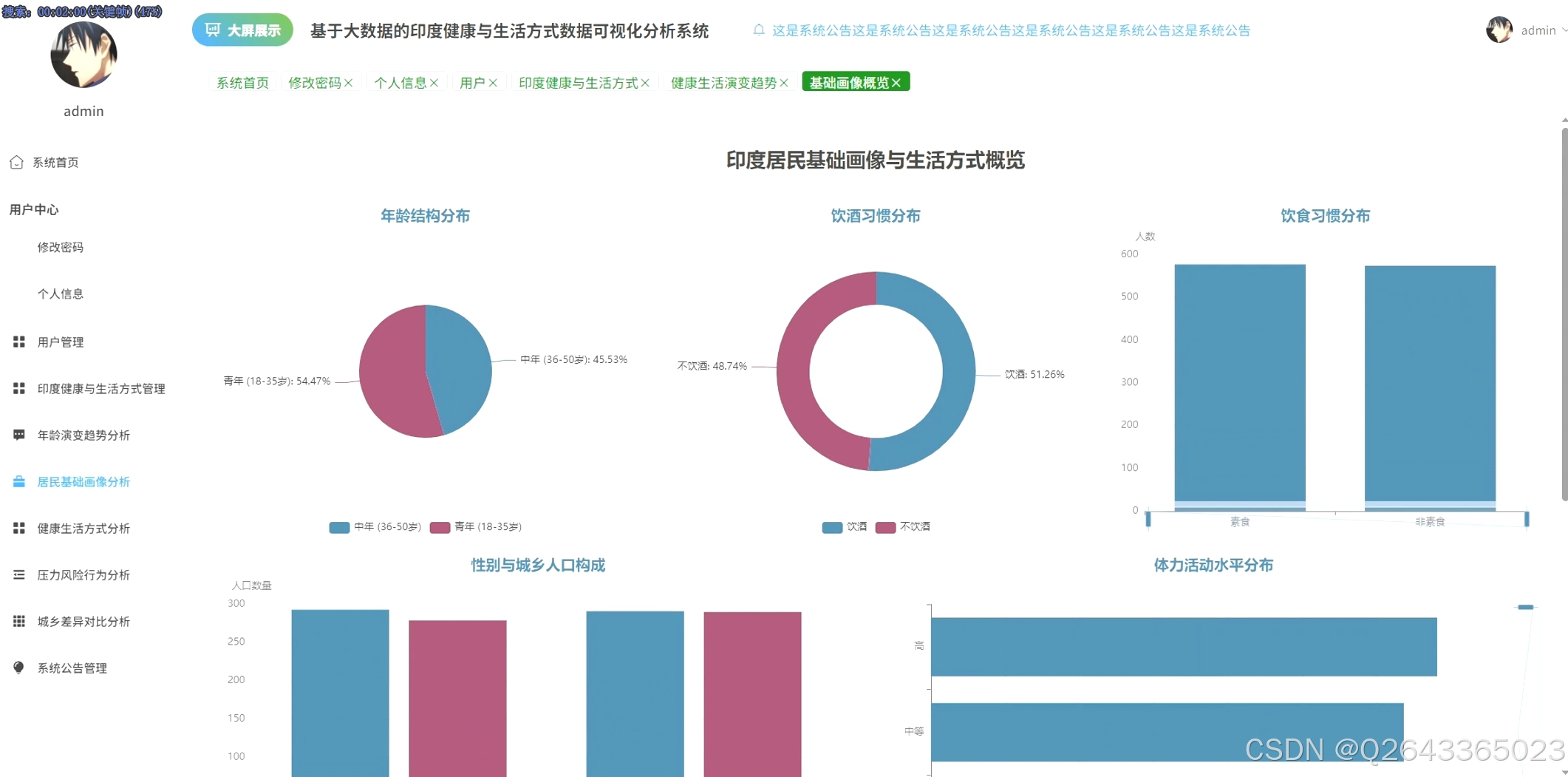Click the chart title 年龄结构分布
Viewport: 1568px width, 777px height.
(425, 216)
